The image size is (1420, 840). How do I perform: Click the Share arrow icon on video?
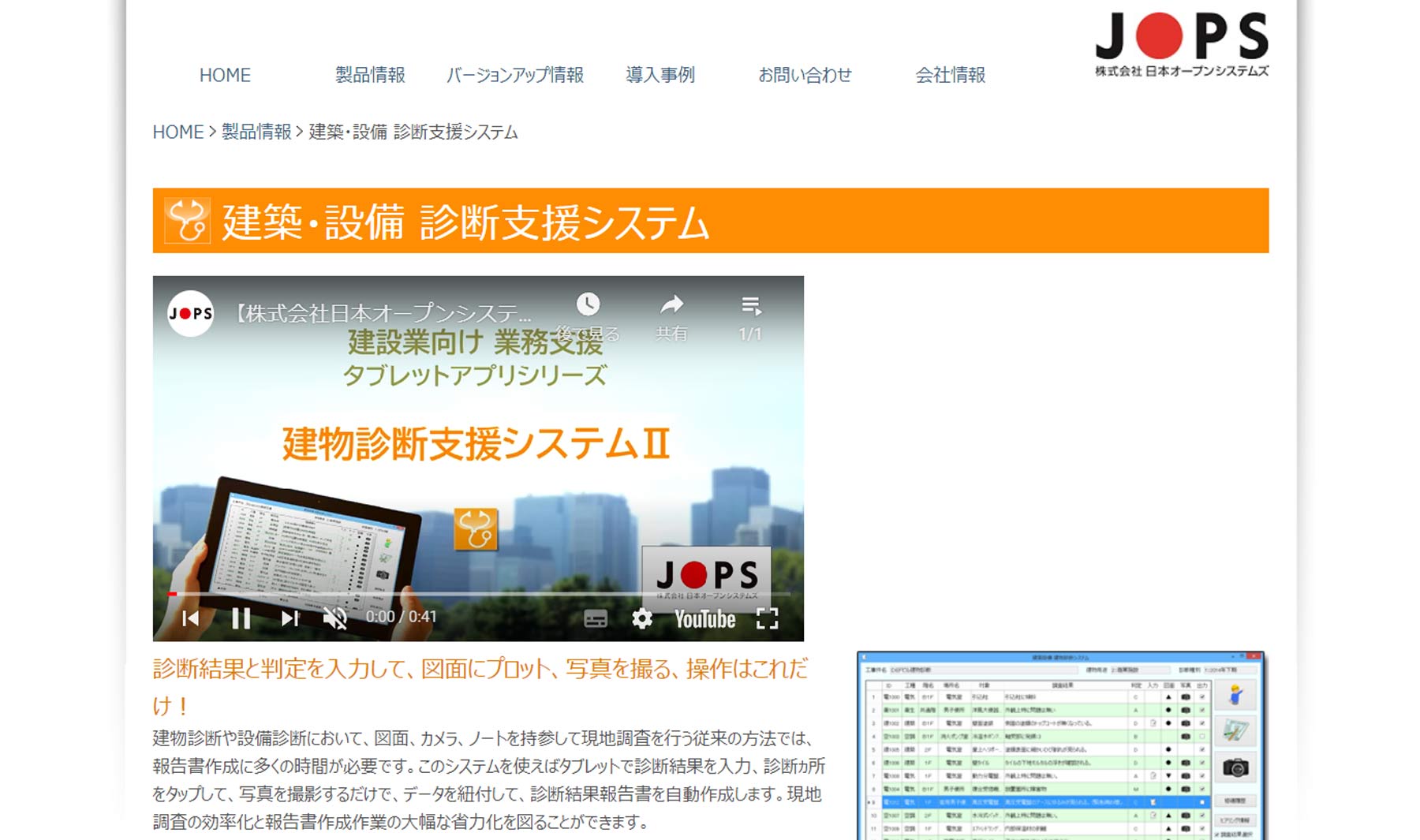(671, 304)
